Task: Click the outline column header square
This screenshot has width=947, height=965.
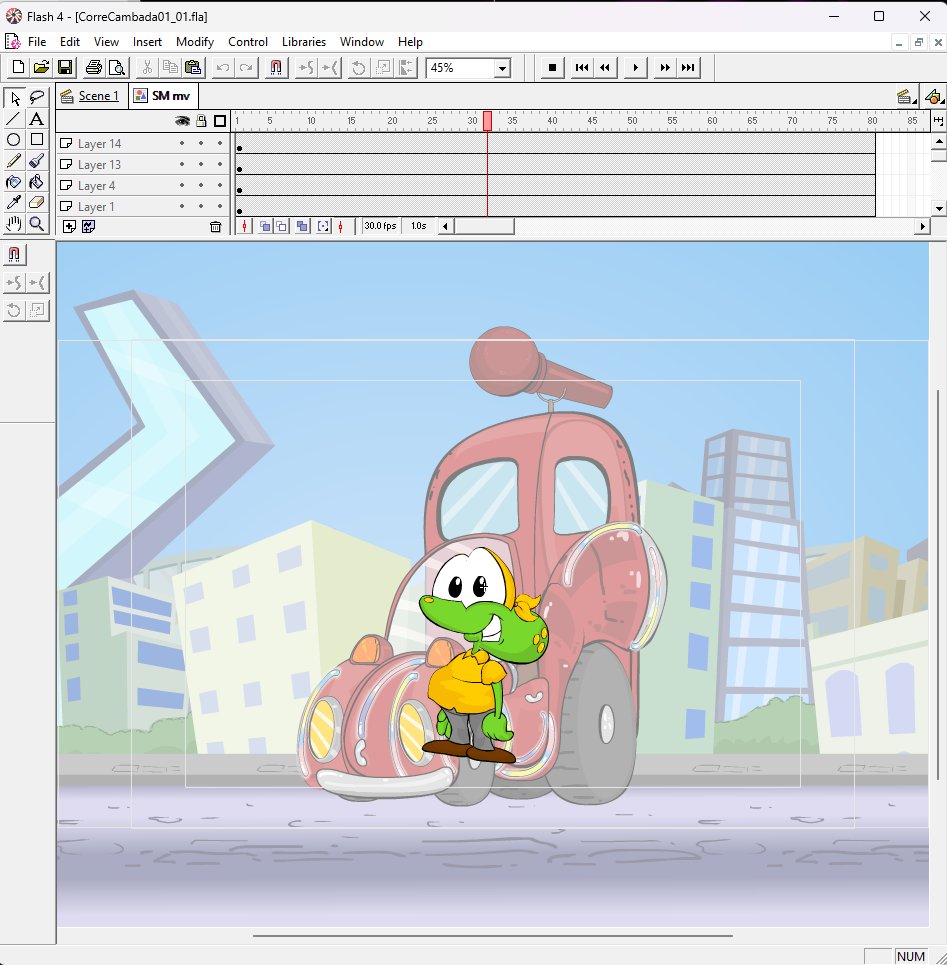Action: point(220,121)
